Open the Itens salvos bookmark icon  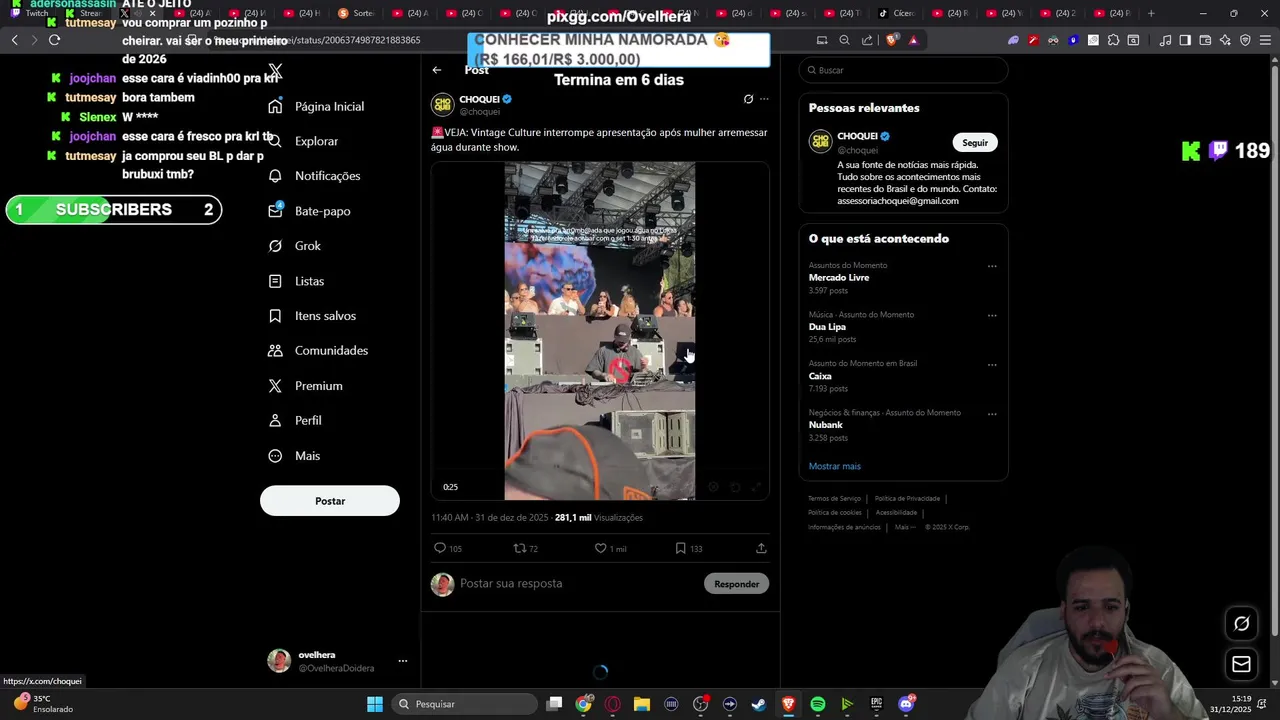[x=275, y=316]
